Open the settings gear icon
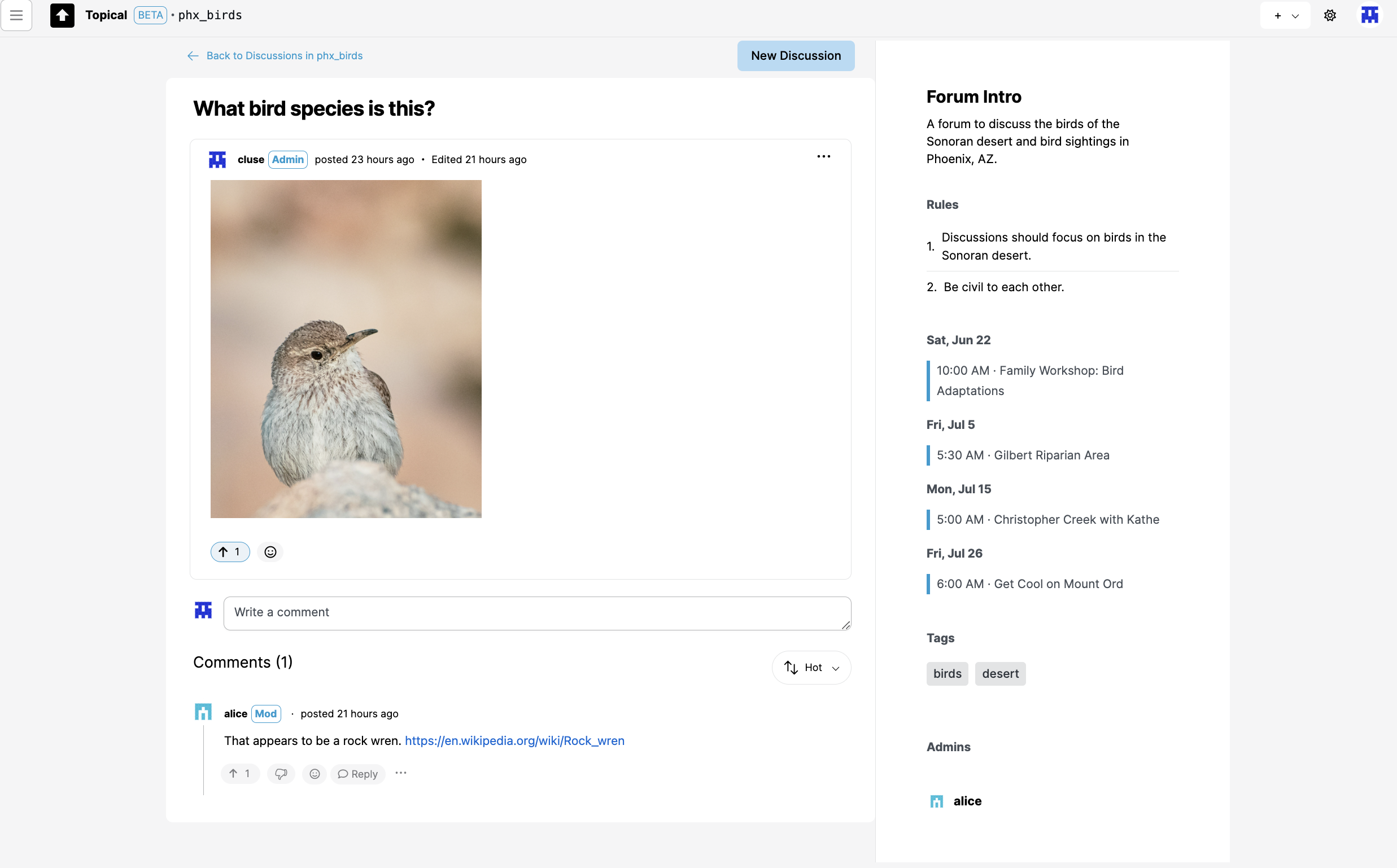The width and height of the screenshot is (1397, 868). 1330,15
